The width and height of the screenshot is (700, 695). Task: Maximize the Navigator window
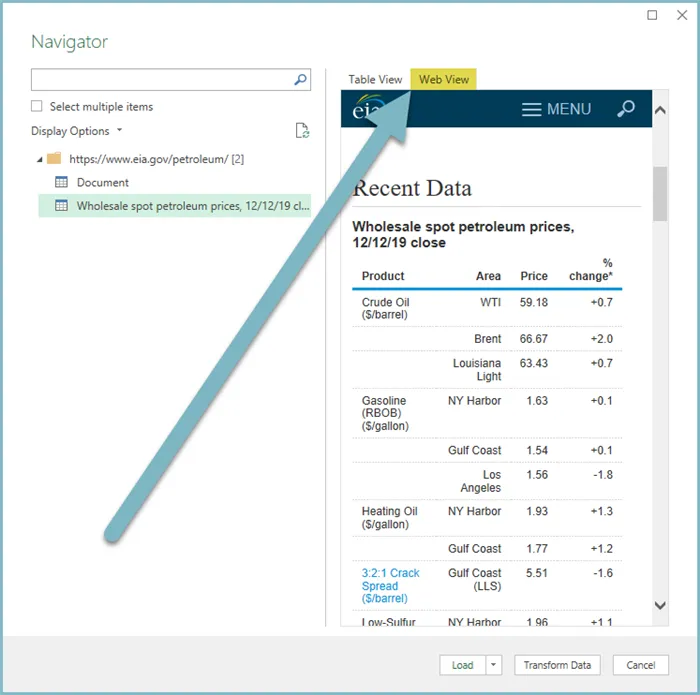point(653,15)
